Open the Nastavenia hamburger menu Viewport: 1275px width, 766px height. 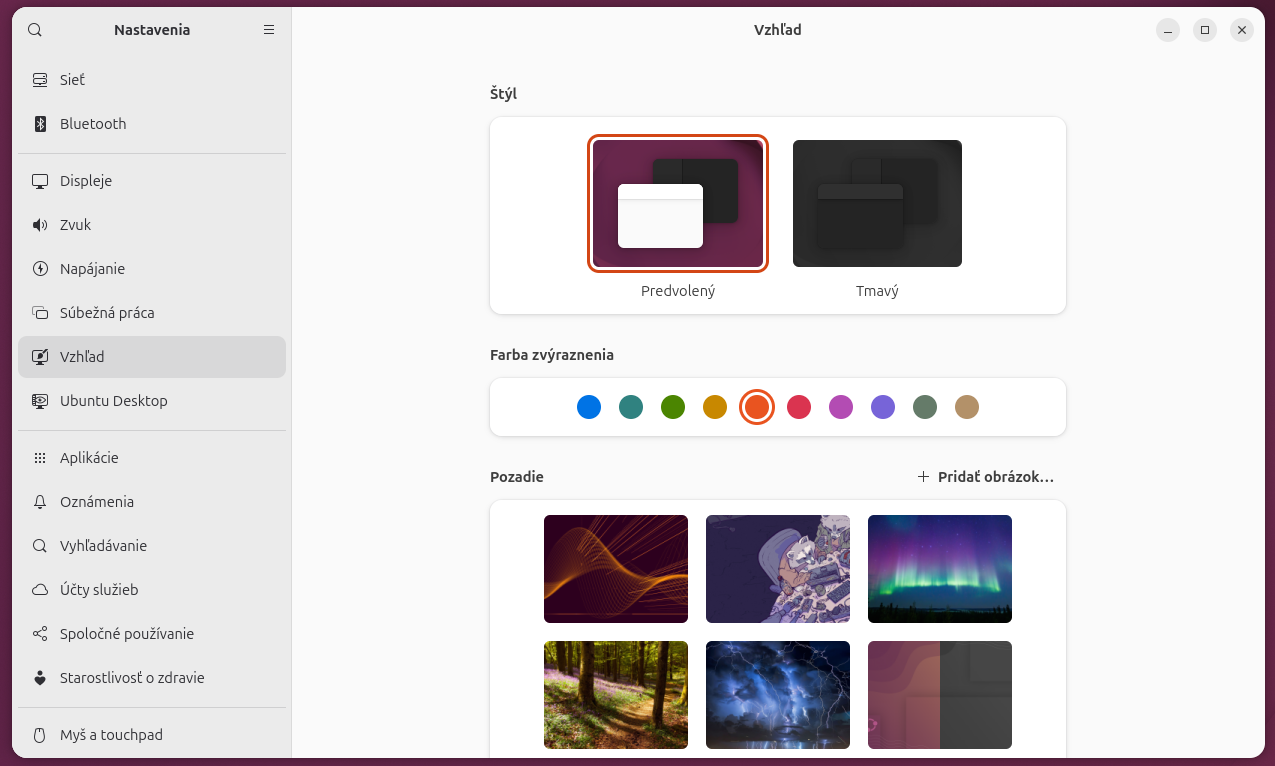coord(269,30)
